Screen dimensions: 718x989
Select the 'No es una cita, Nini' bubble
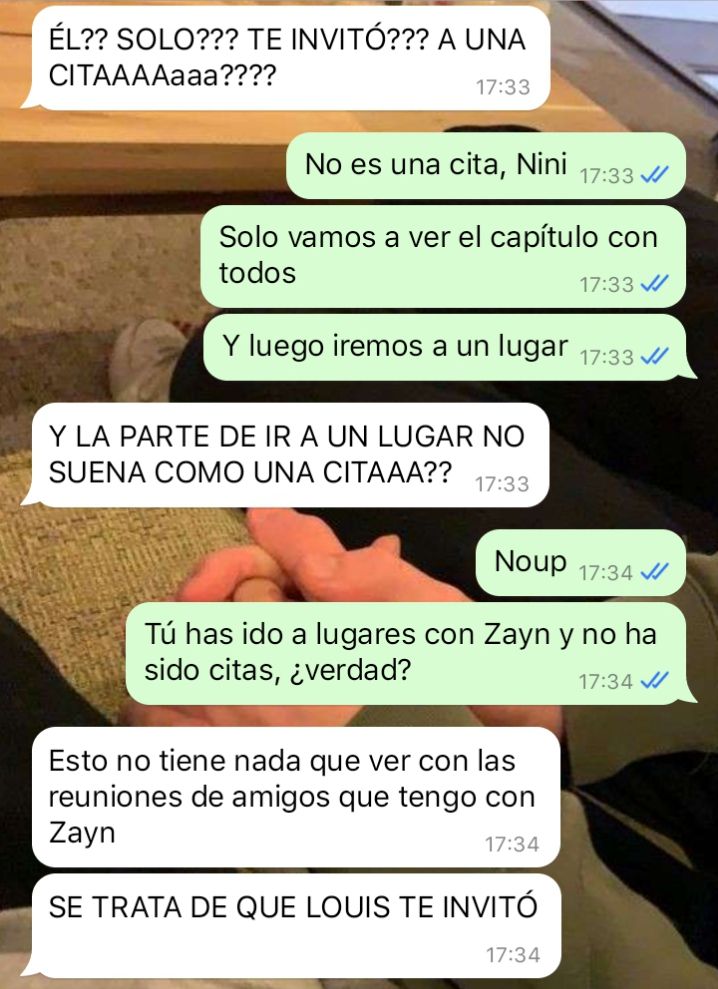(x=486, y=165)
